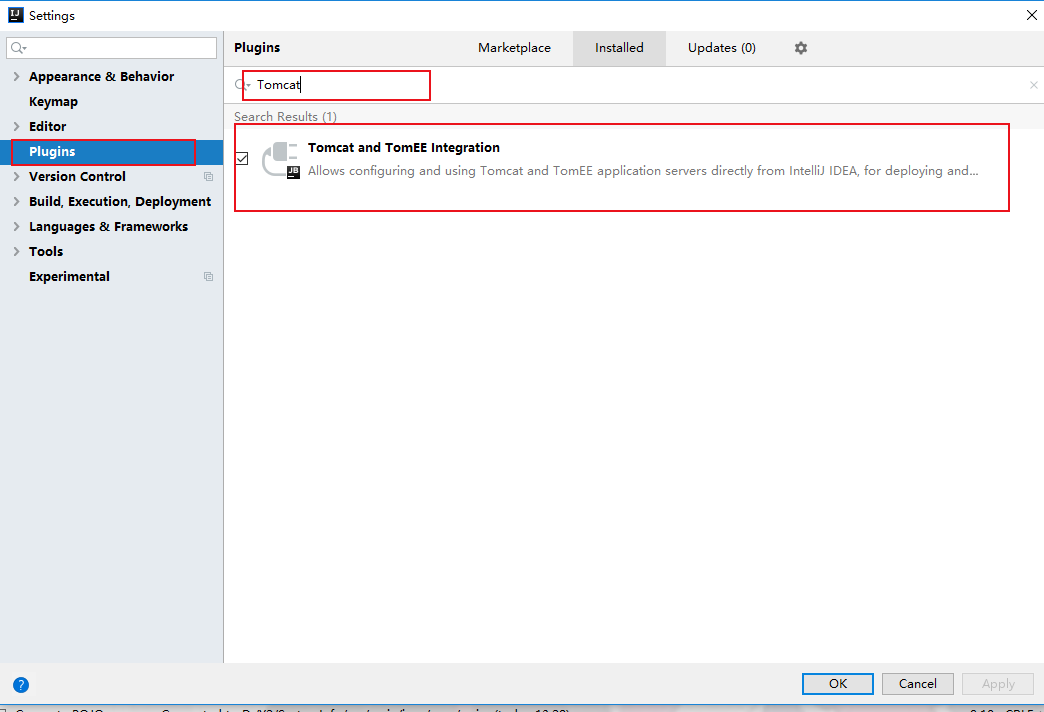Click the Tomcat plugin plug icon

(280, 161)
